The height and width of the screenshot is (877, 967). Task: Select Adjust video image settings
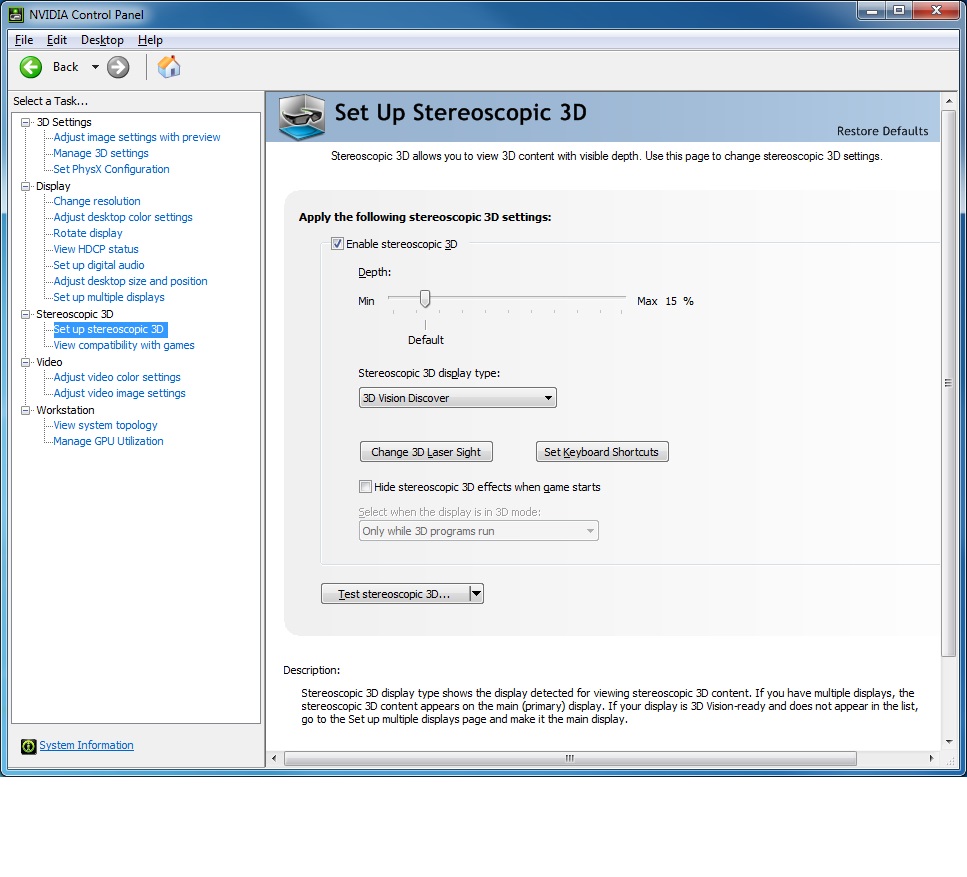[x=119, y=393]
